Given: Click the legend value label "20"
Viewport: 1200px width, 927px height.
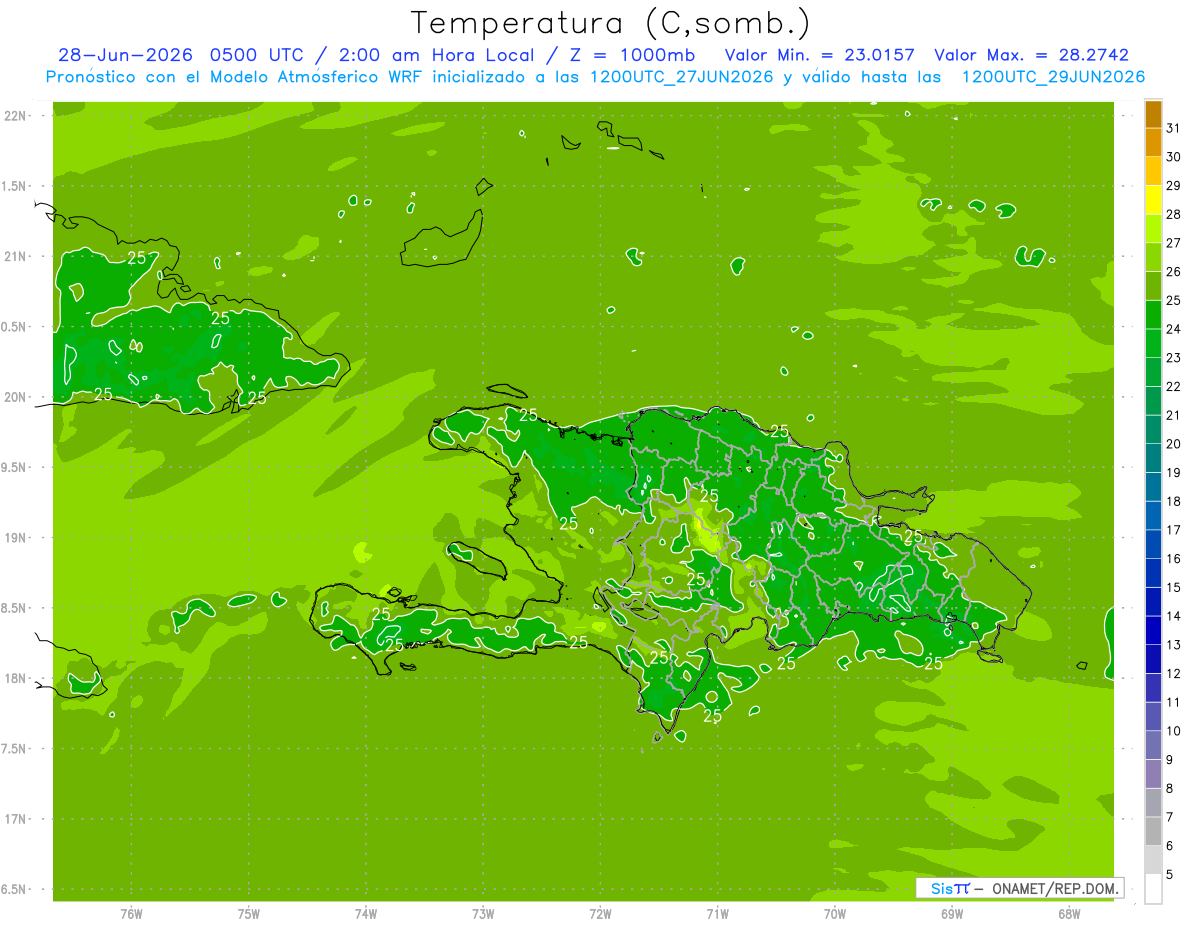Looking at the screenshot, I should (1174, 444).
